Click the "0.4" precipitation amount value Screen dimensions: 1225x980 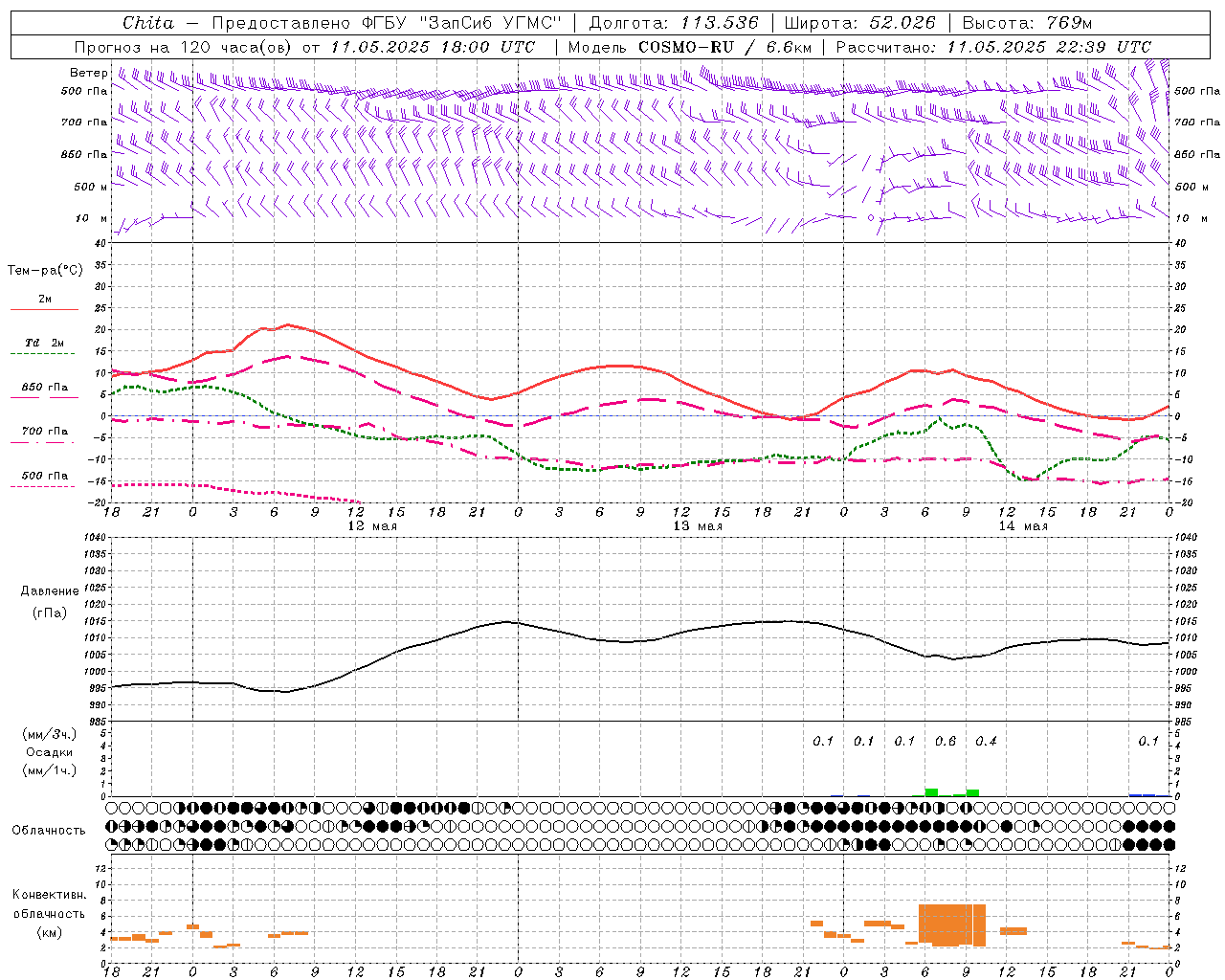[986, 741]
